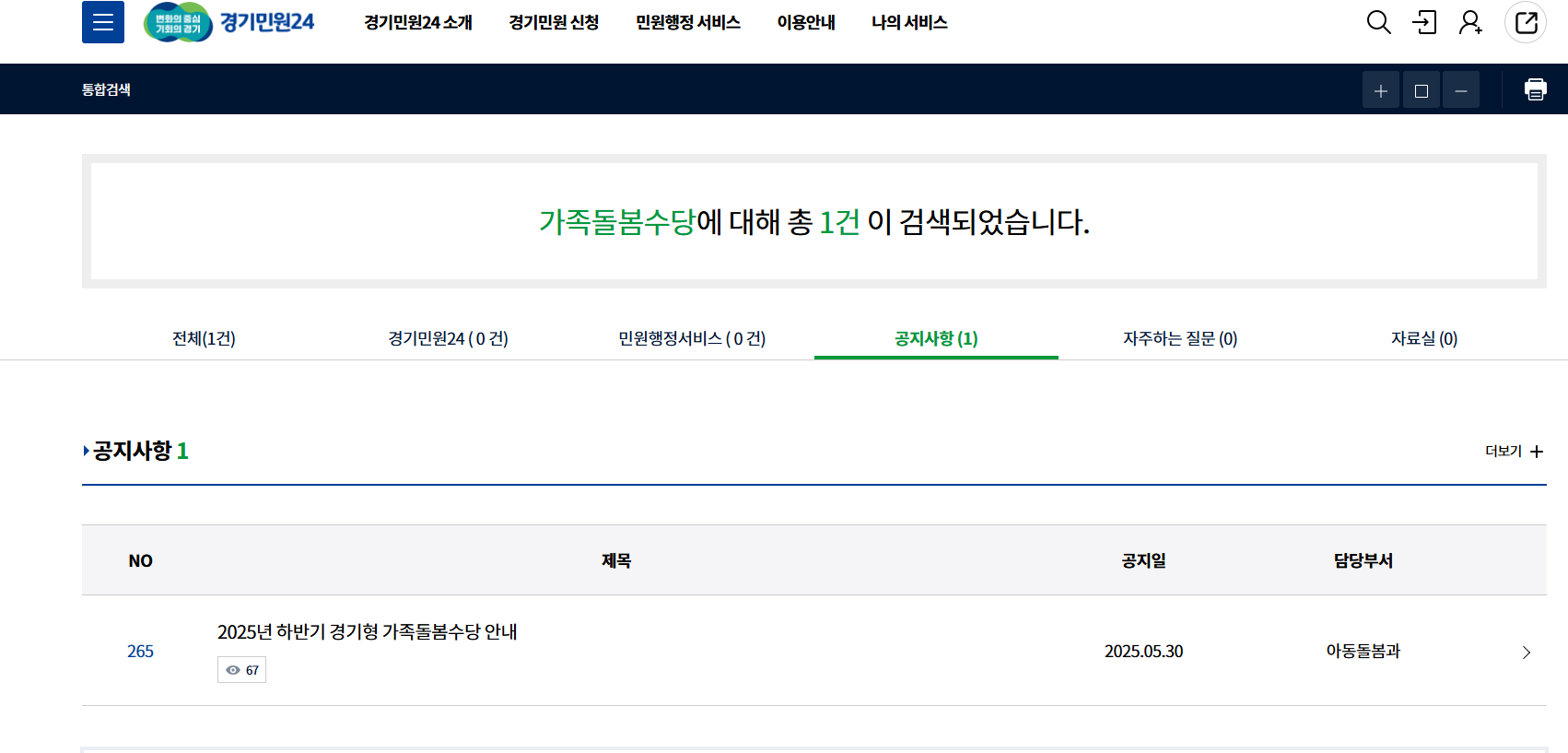Select the 공지사항 (1) tab
This screenshot has width=1568, height=753.
pyautogui.click(x=936, y=338)
